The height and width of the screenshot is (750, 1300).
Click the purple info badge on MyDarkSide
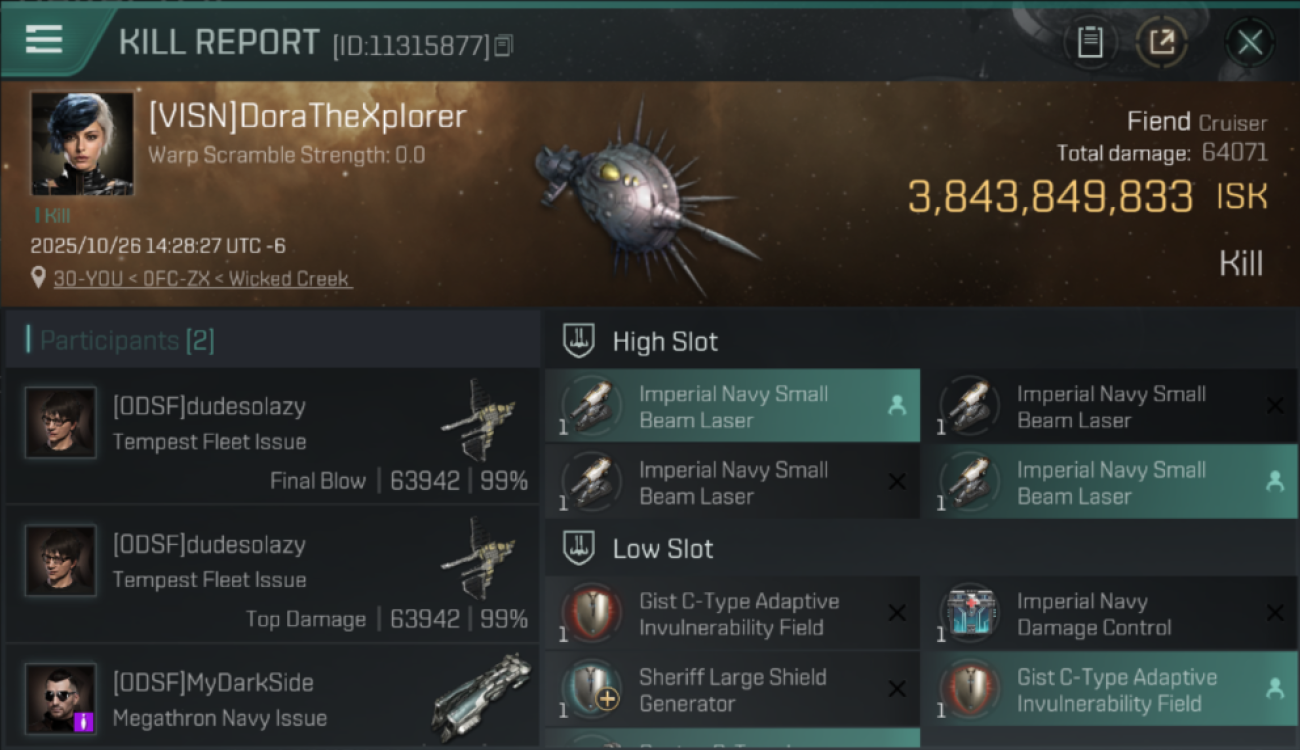click(x=84, y=720)
